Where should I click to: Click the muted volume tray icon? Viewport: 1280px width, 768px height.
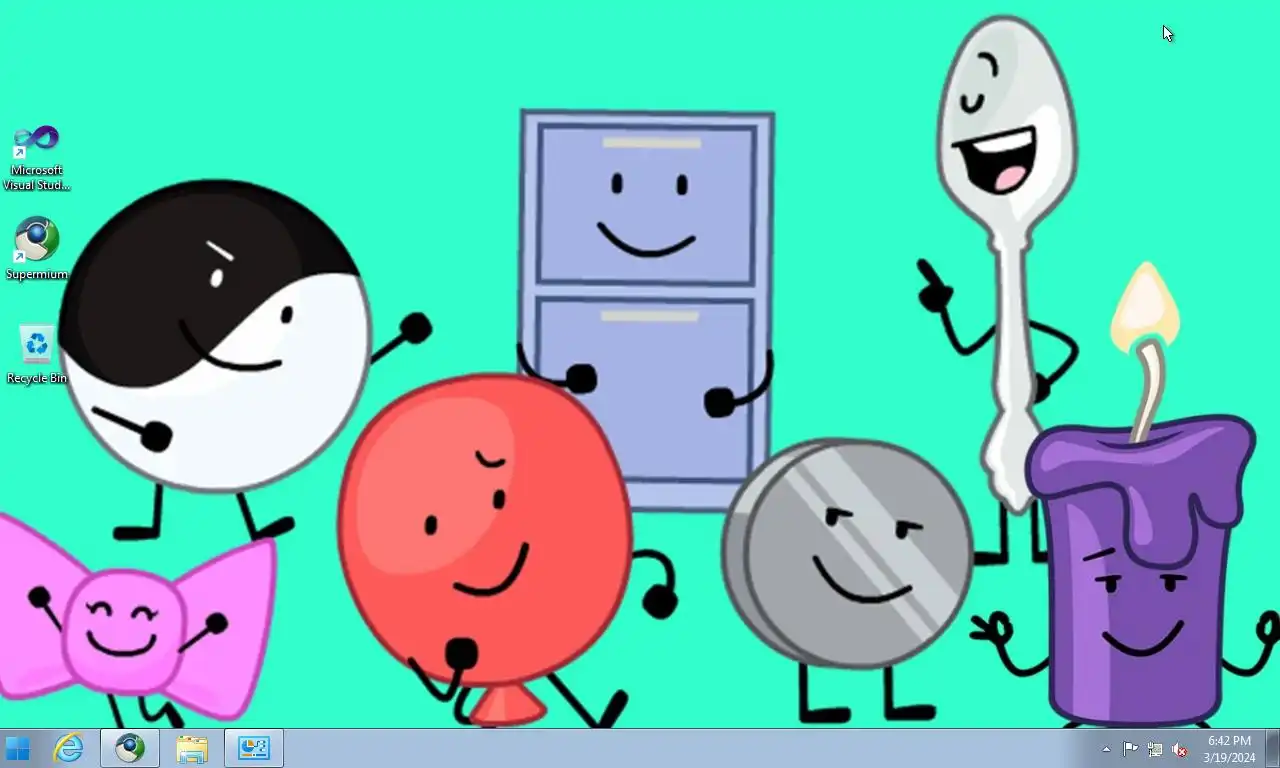click(x=1179, y=749)
